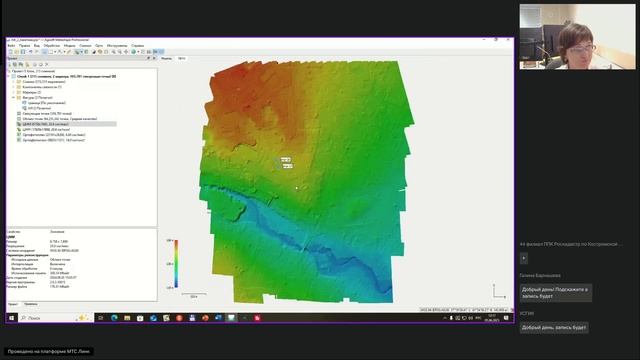
Task: Reset the view with the crosshair arrows icon
Action: pos(126,52)
